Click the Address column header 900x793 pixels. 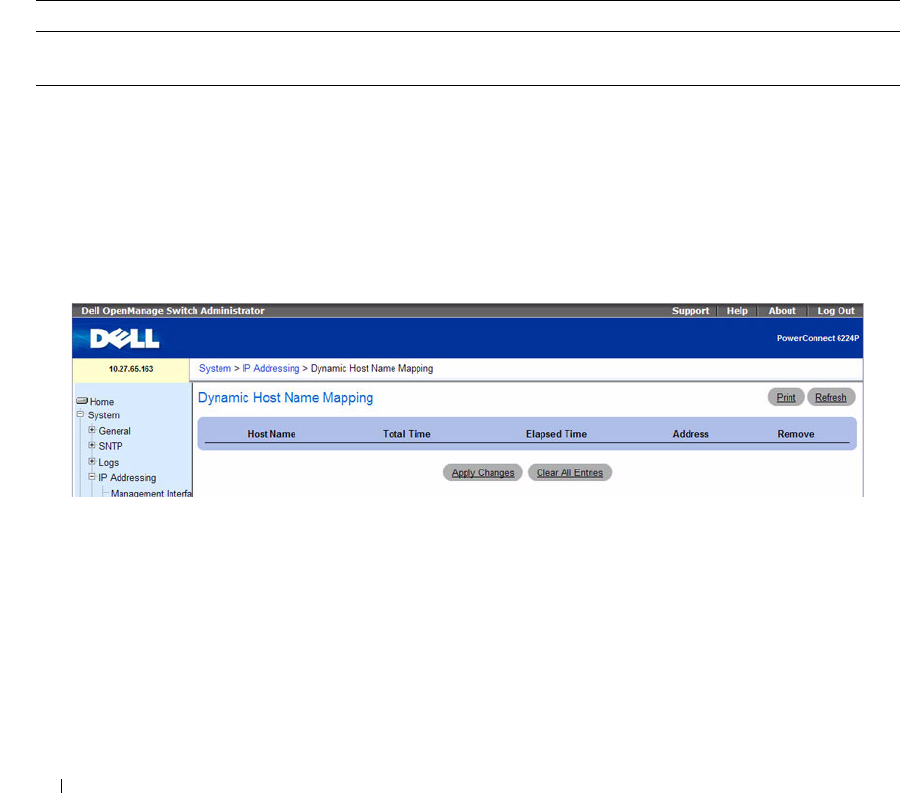[690, 434]
